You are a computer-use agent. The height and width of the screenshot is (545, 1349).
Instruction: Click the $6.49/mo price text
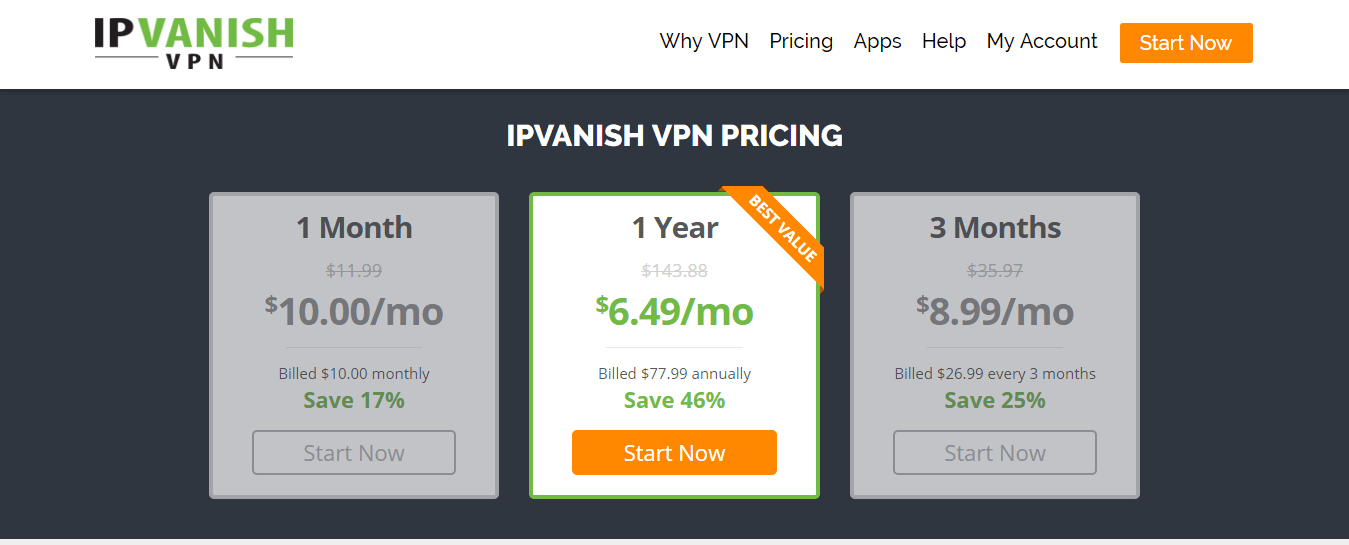674,311
